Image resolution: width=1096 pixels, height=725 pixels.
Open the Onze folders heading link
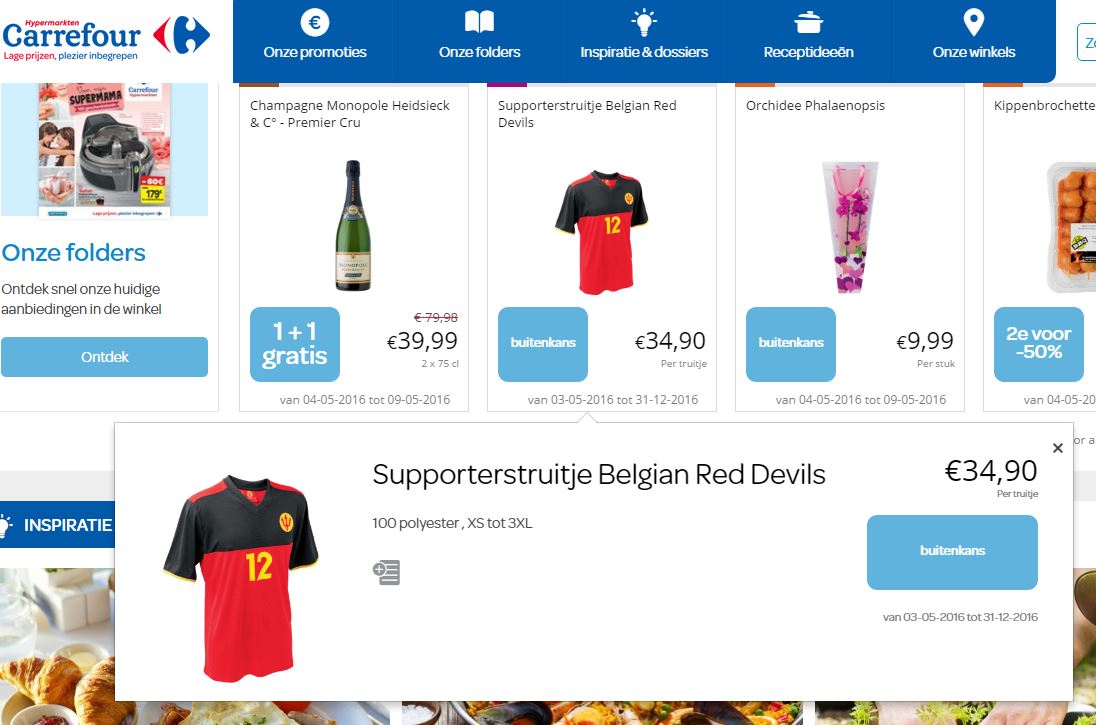point(73,252)
